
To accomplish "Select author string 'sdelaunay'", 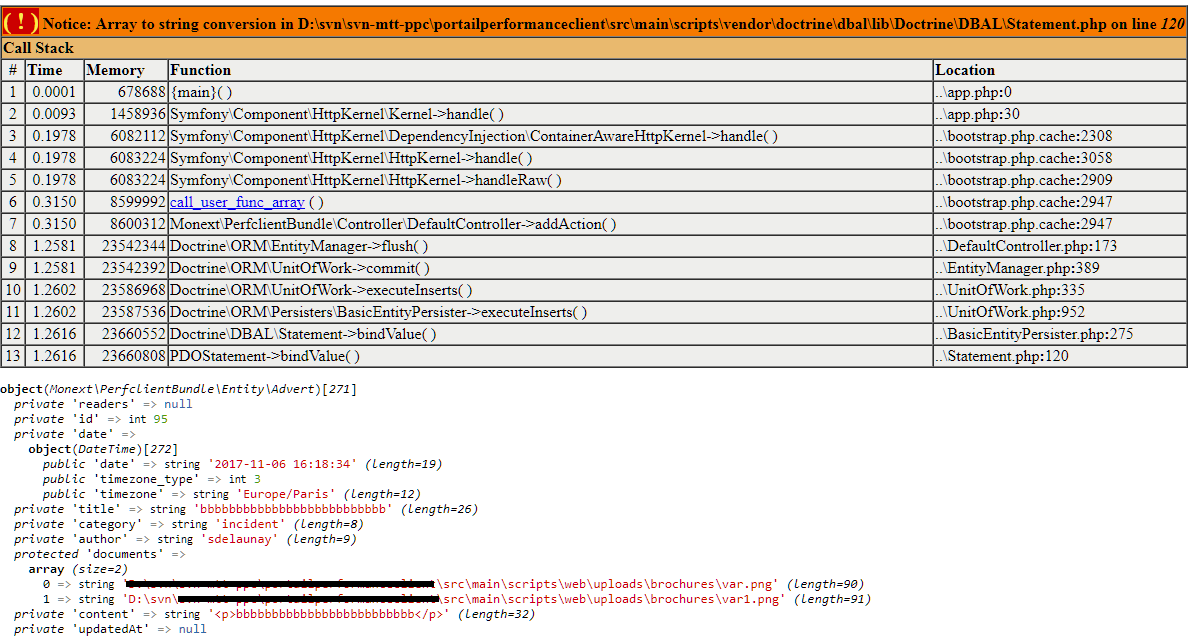I will [239, 539].
